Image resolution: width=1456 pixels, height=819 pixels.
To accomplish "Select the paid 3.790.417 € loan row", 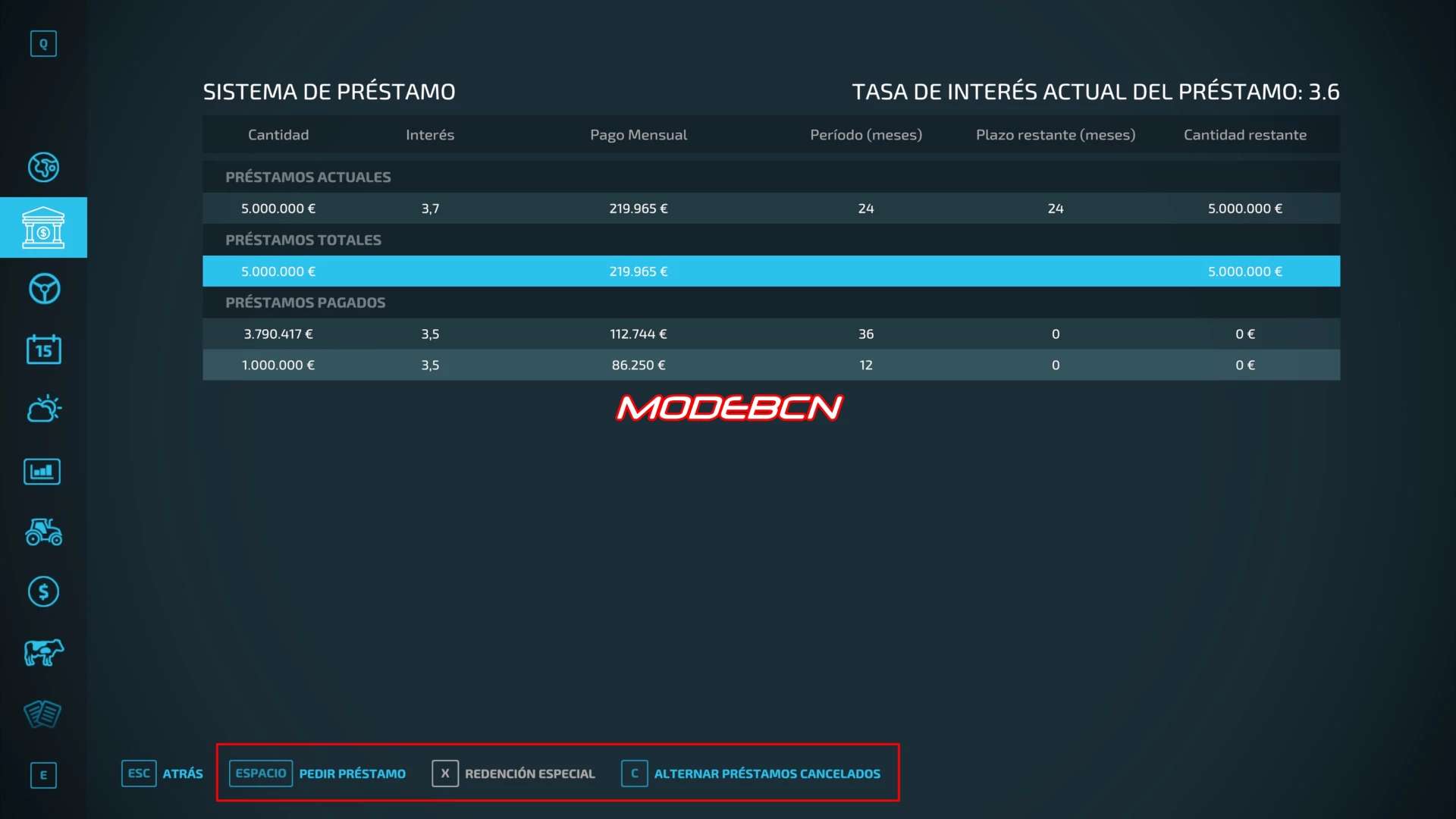I will click(x=770, y=334).
